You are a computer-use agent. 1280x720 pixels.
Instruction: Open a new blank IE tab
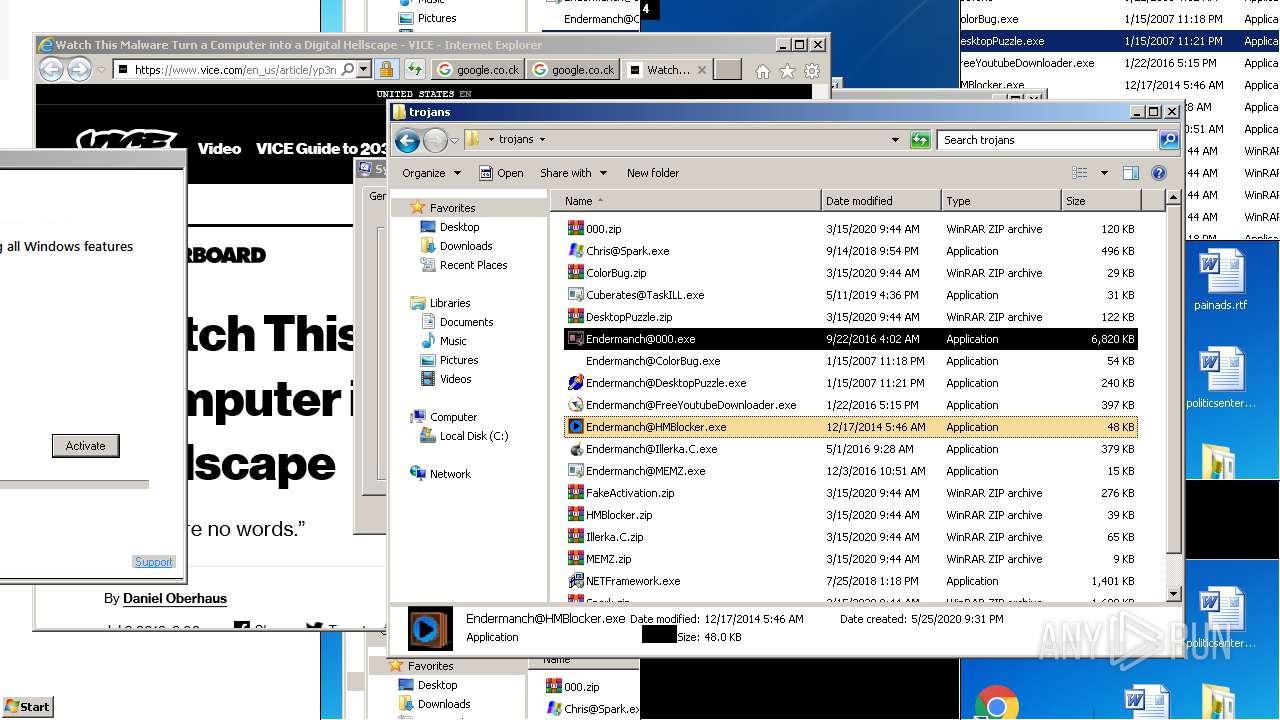pyautogui.click(x=728, y=70)
